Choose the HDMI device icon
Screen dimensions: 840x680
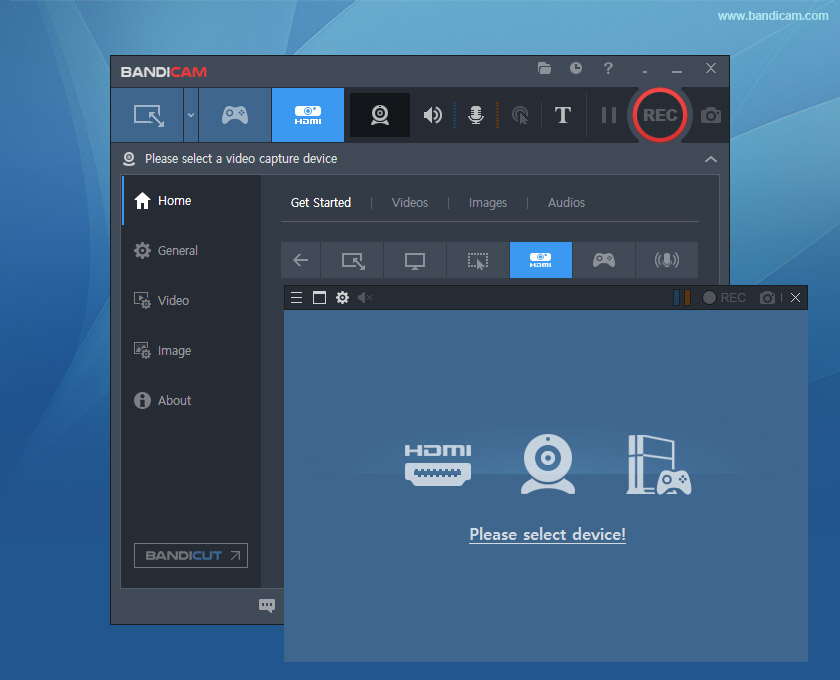pyautogui.click(x=438, y=465)
